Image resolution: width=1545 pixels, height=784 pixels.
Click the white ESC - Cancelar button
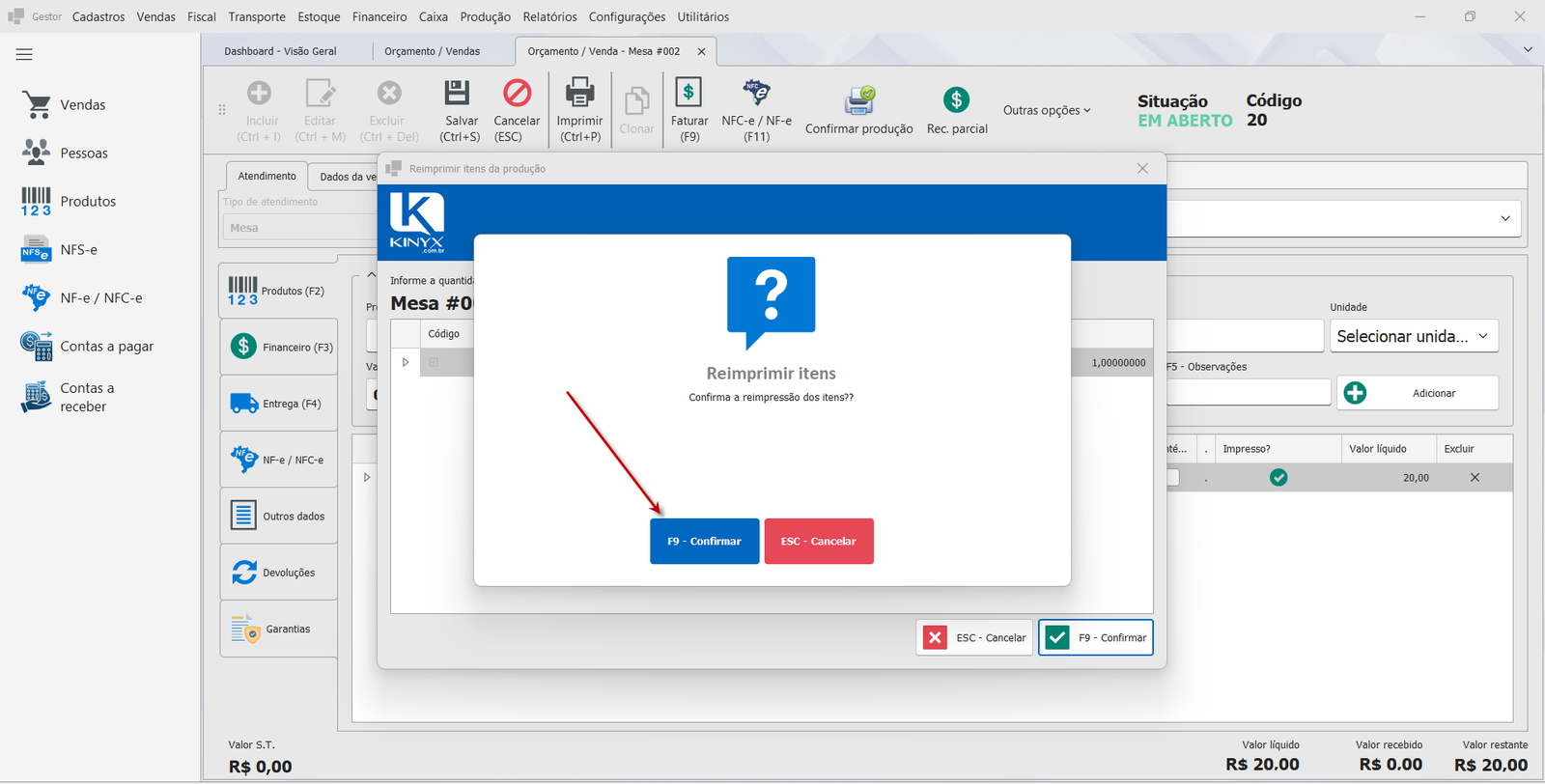pos(974,637)
